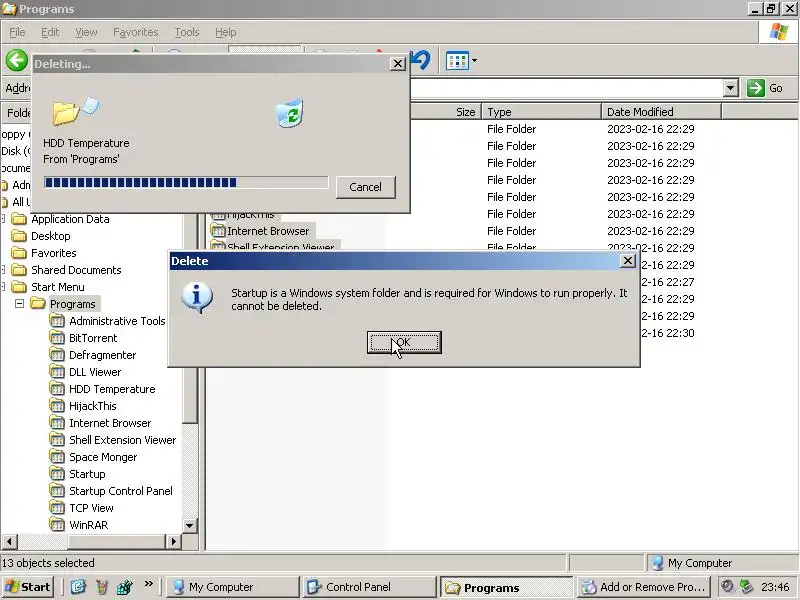The height and width of the screenshot is (600, 800).
Task: Click the green Back arrow icon
Action: (17, 60)
